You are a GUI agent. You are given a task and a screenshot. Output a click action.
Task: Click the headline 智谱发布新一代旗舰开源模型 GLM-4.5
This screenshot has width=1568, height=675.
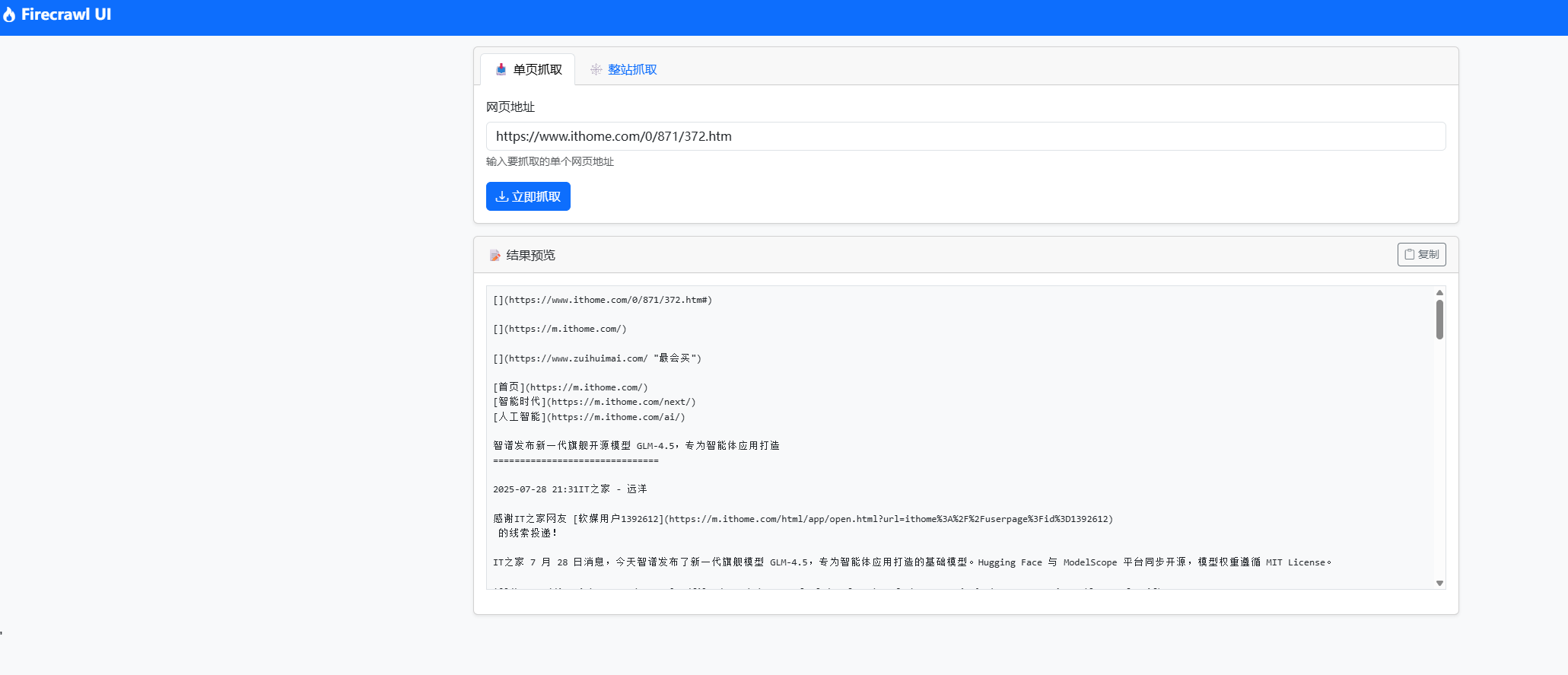636,446
